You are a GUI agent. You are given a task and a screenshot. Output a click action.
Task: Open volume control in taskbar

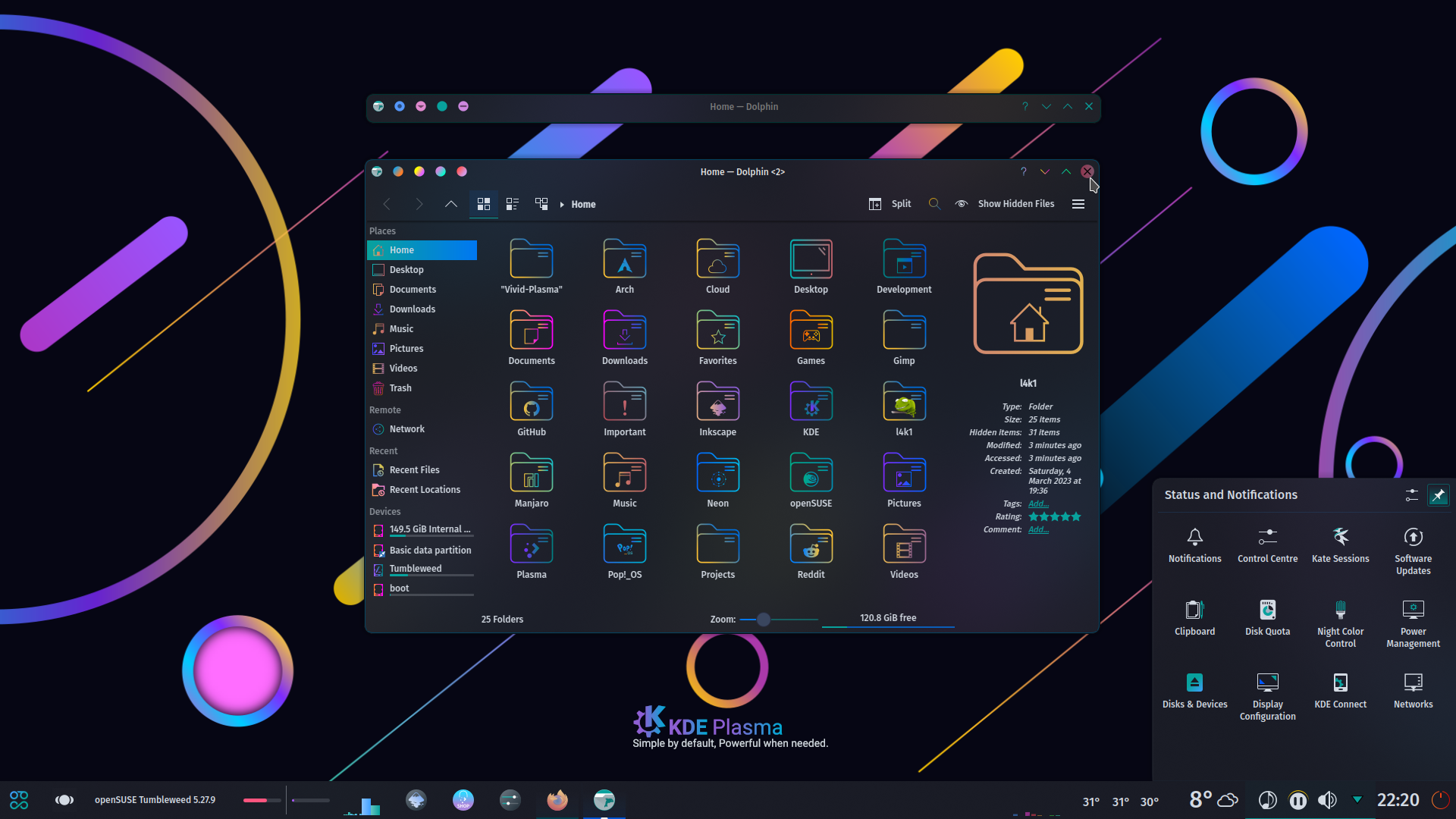[x=1327, y=800]
